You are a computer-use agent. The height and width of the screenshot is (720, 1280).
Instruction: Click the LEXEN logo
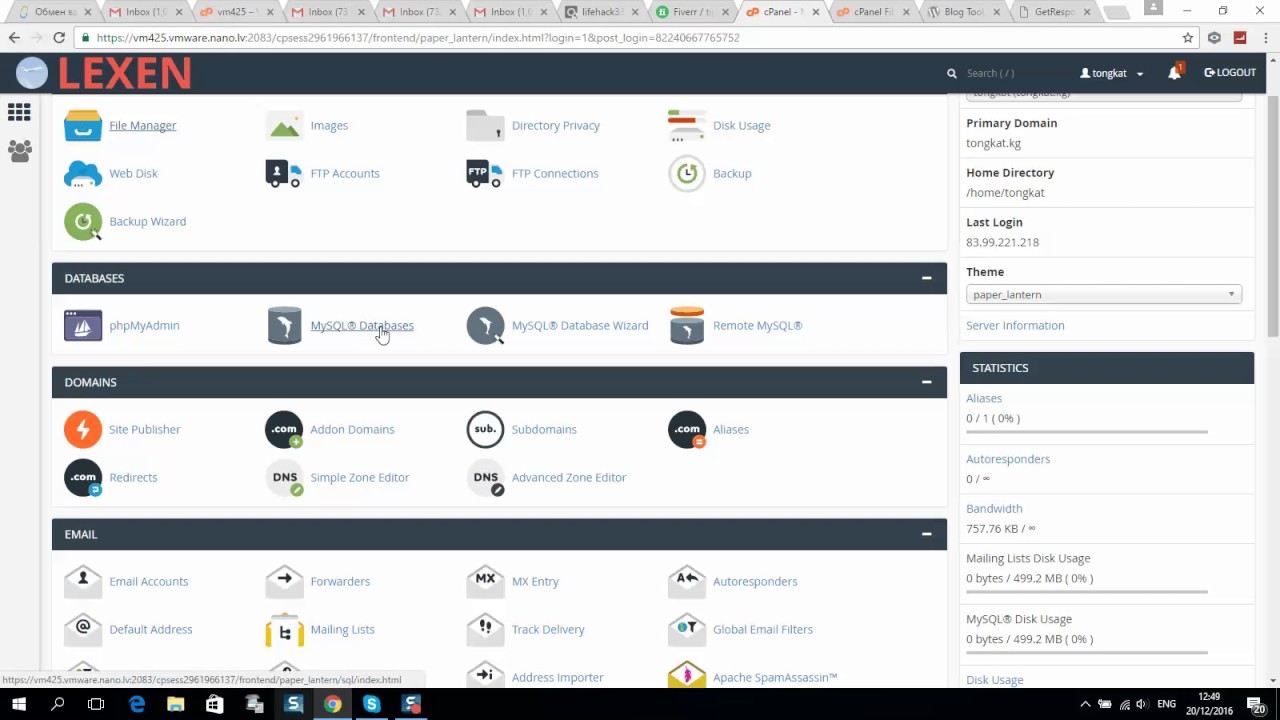tap(104, 73)
